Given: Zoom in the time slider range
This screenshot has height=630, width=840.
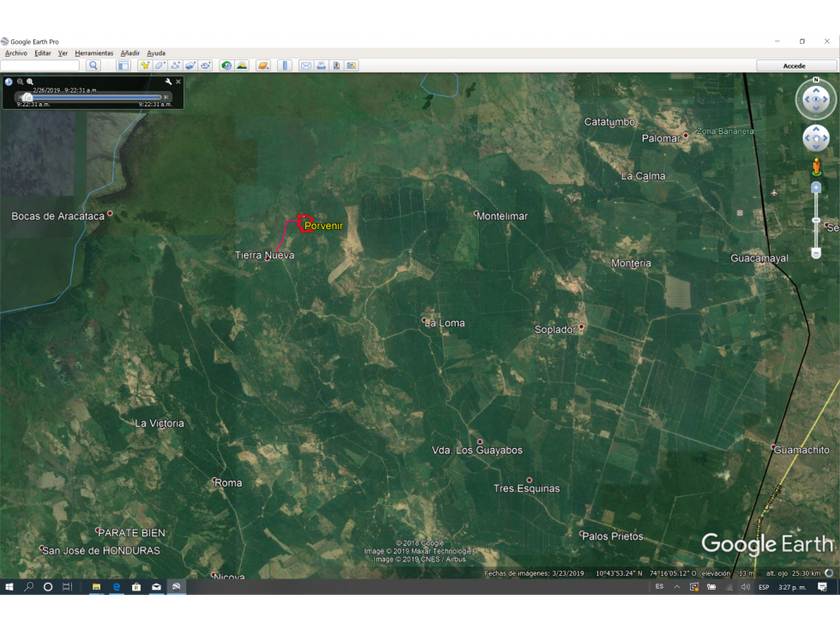Looking at the screenshot, I should click(x=30, y=81).
